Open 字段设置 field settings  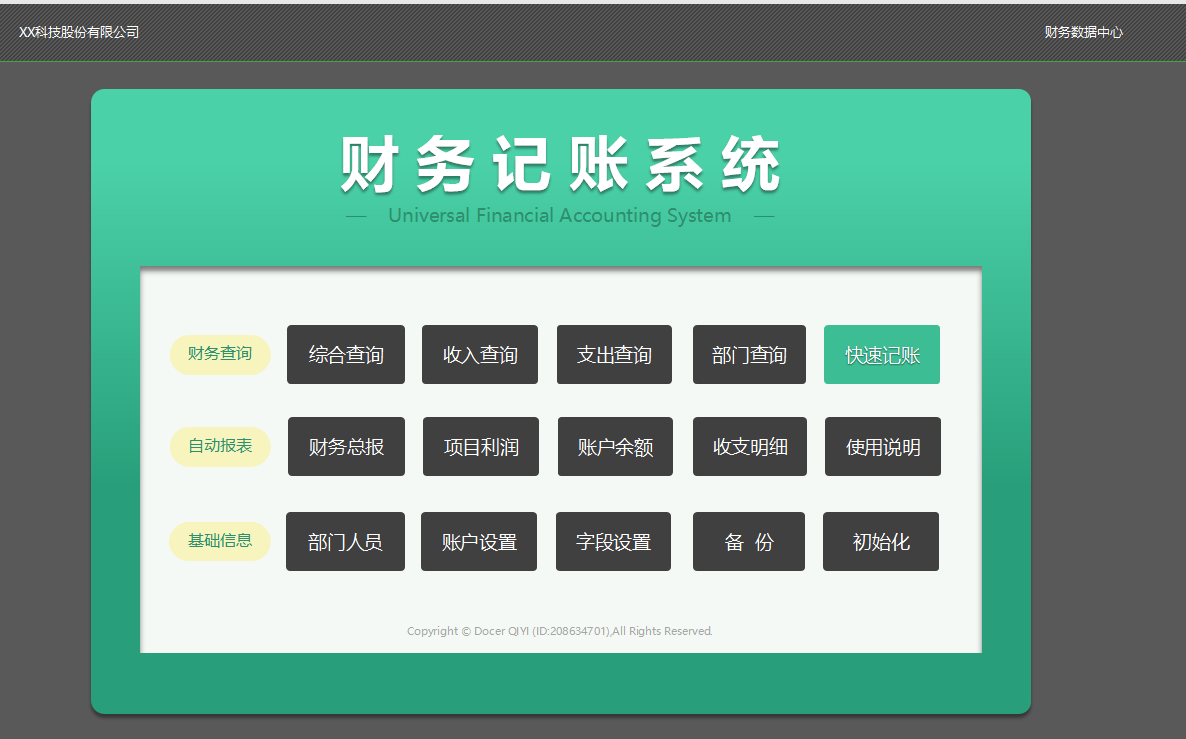click(613, 541)
